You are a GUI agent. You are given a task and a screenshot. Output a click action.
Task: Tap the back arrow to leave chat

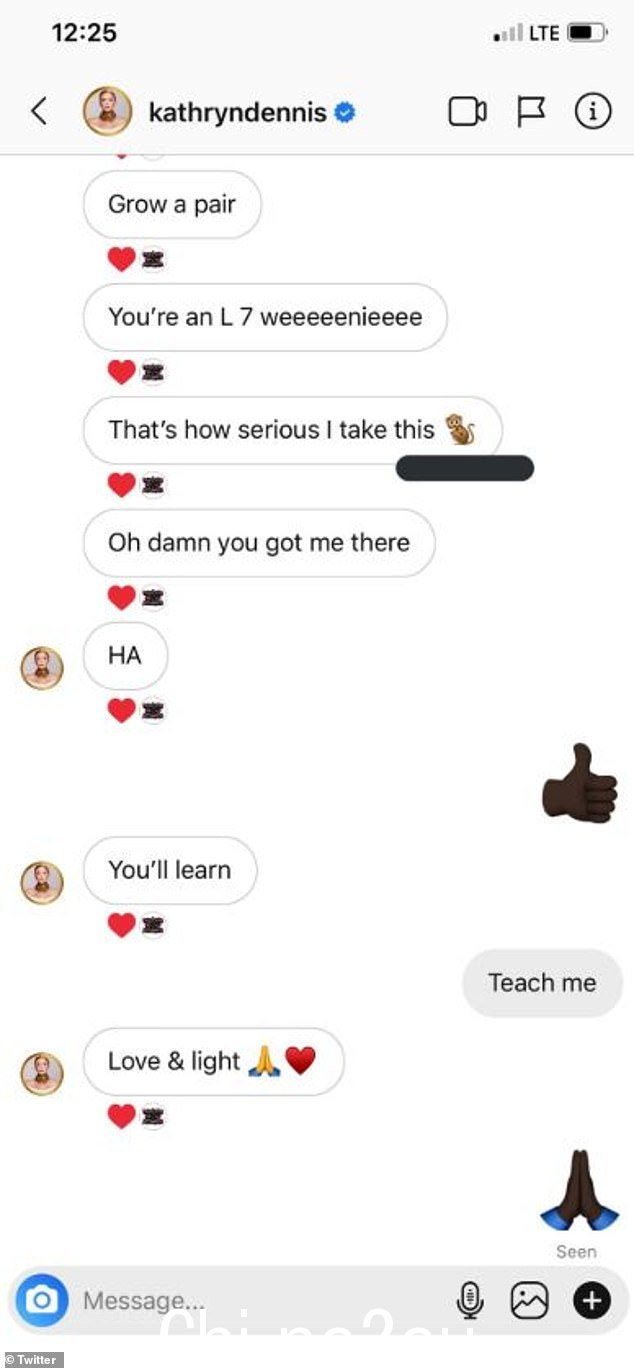pos(39,112)
